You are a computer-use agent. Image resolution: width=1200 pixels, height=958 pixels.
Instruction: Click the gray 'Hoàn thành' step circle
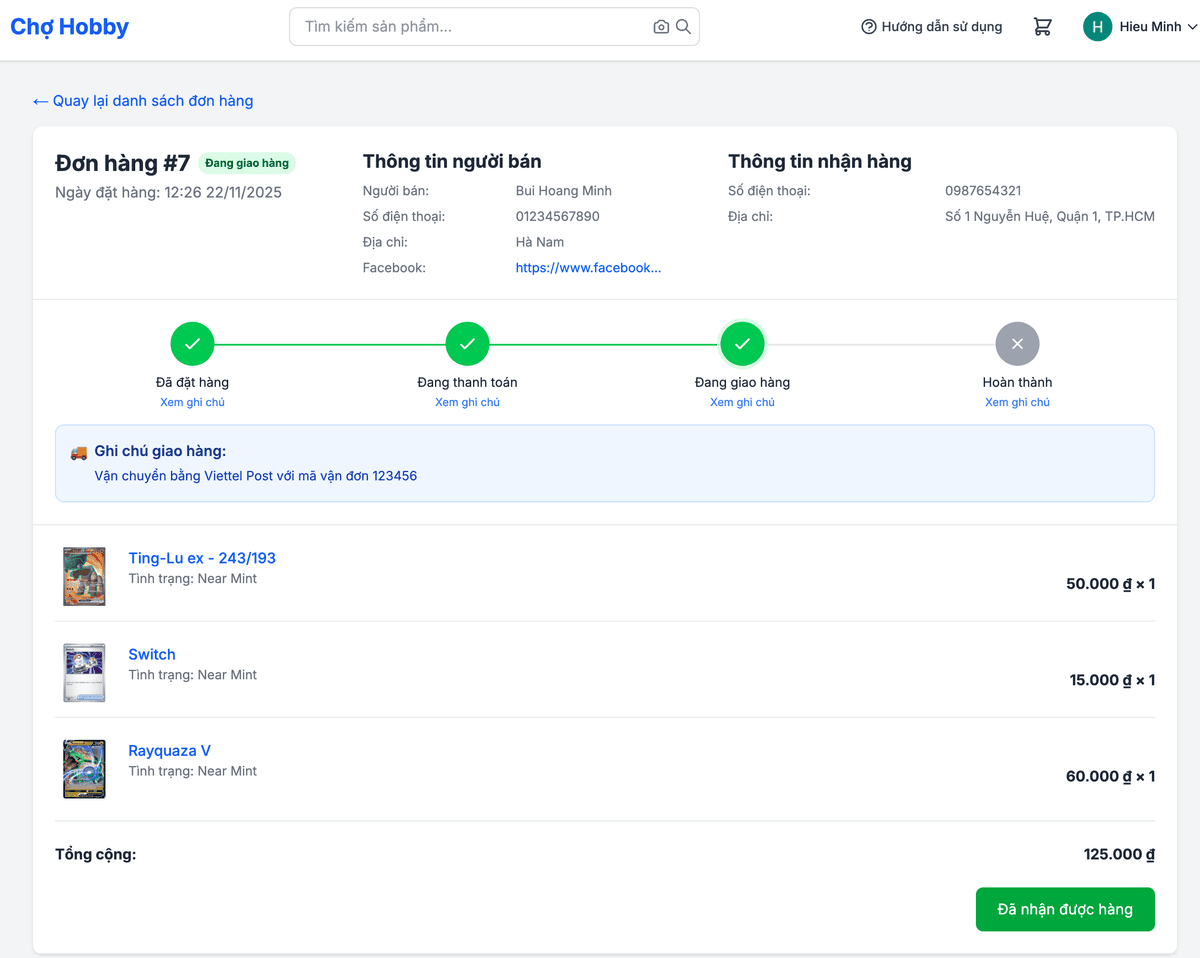[x=1017, y=344]
